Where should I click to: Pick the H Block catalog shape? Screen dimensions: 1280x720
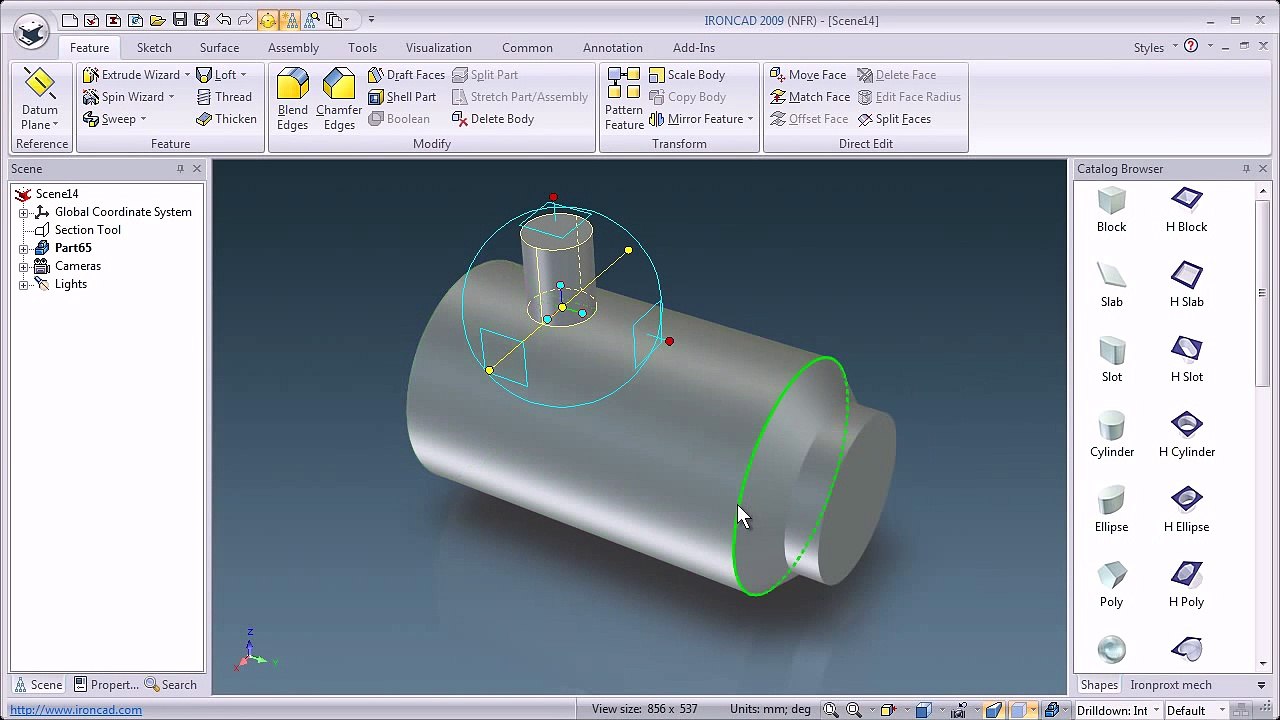coord(1186,210)
